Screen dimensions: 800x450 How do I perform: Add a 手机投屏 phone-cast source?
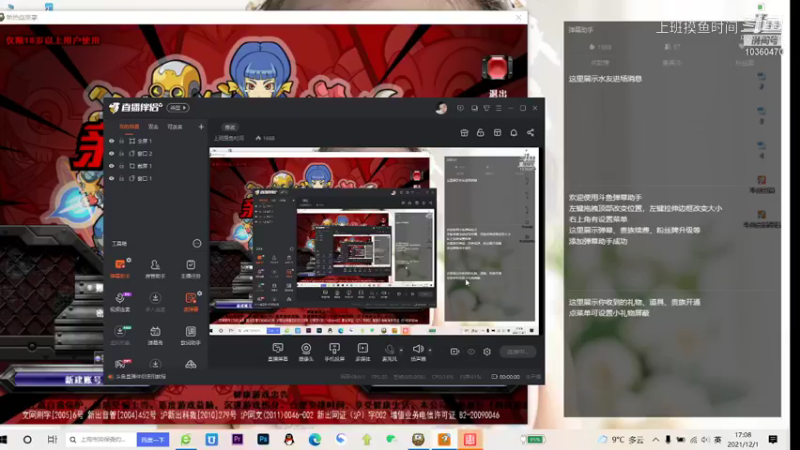334,352
